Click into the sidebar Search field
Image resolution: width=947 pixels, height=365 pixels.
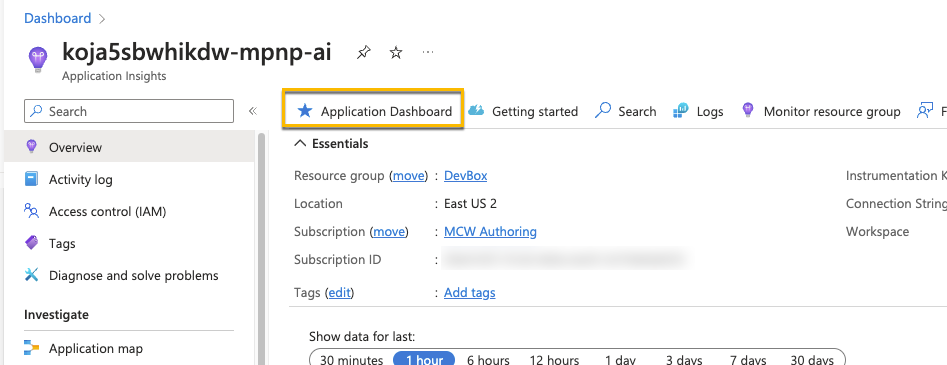129,111
